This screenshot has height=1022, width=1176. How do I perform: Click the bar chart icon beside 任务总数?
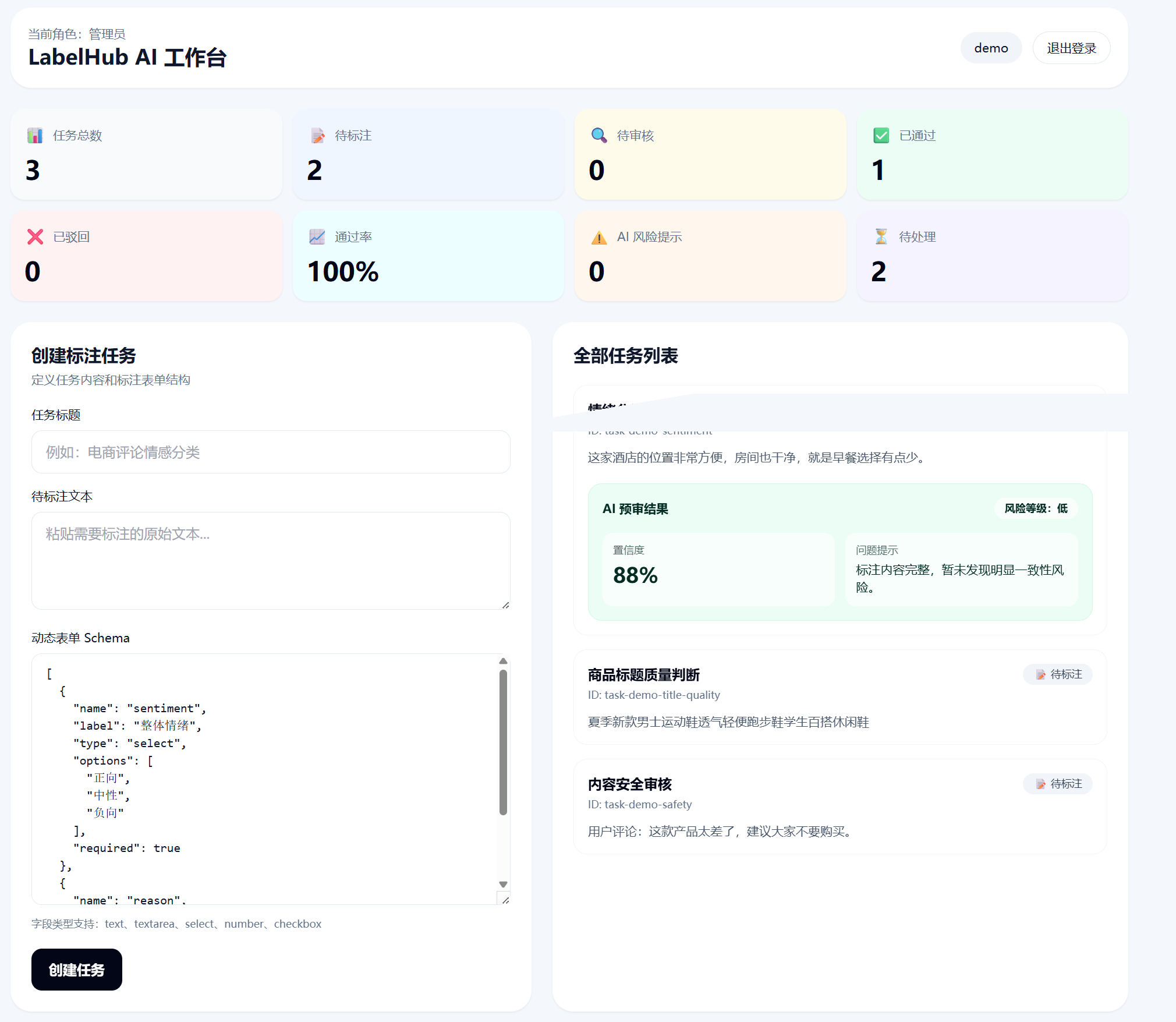tap(35, 136)
